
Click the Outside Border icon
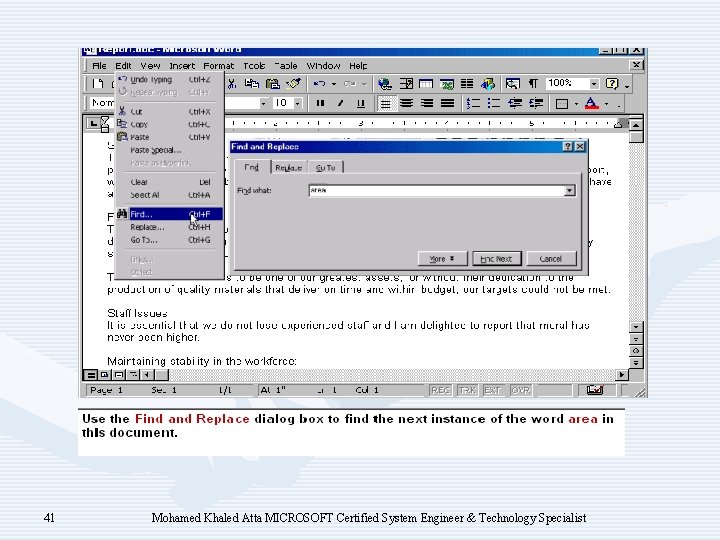(x=562, y=104)
